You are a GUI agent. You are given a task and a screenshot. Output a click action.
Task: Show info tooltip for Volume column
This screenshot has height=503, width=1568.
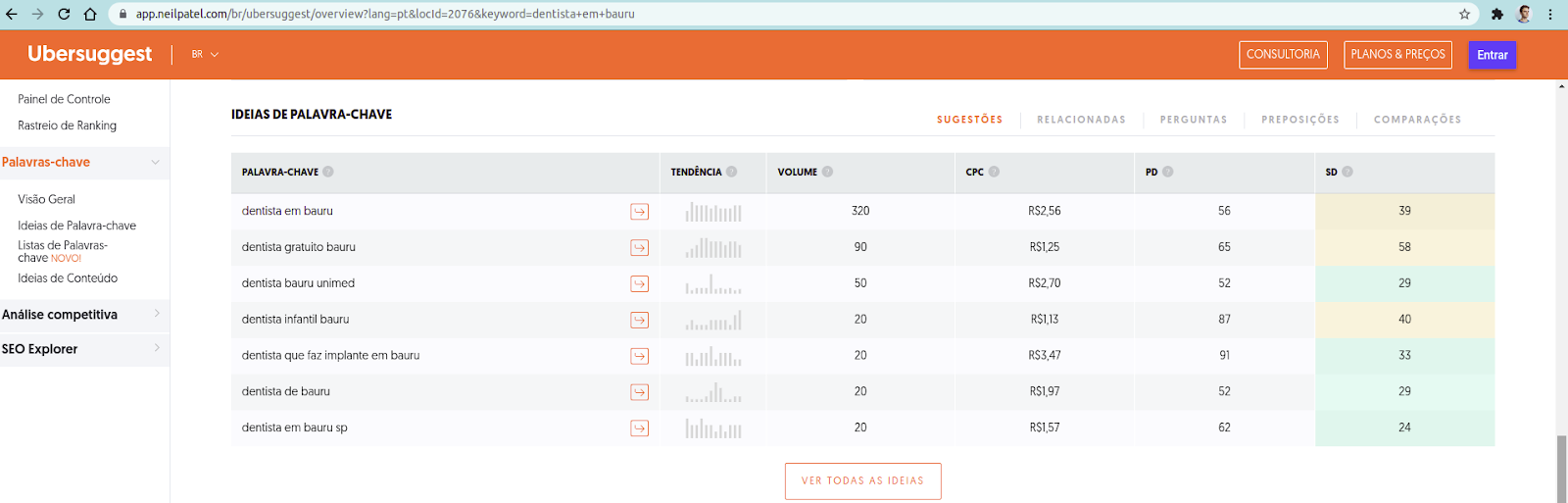827,172
